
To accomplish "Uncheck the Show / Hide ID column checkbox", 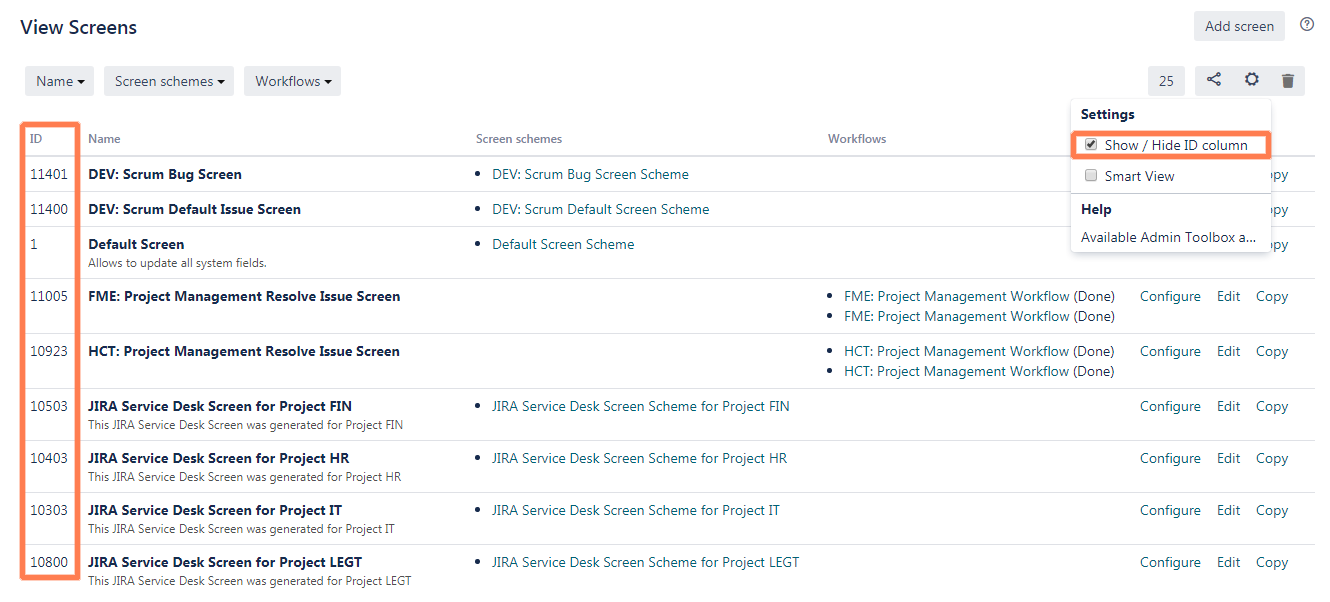I will (x=1091, y=144).
